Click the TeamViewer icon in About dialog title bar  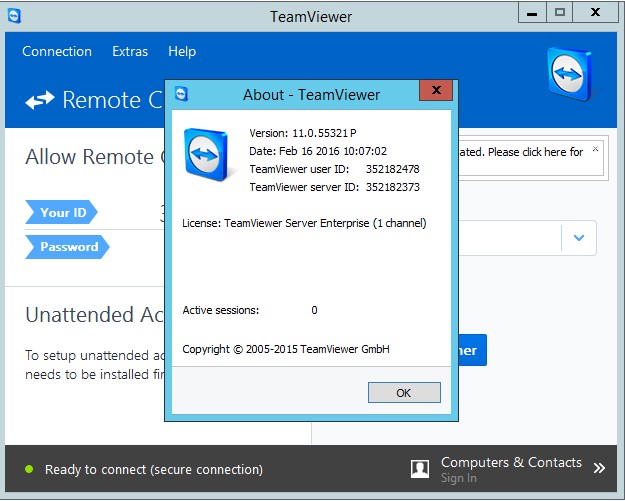(x=181, y=94)
